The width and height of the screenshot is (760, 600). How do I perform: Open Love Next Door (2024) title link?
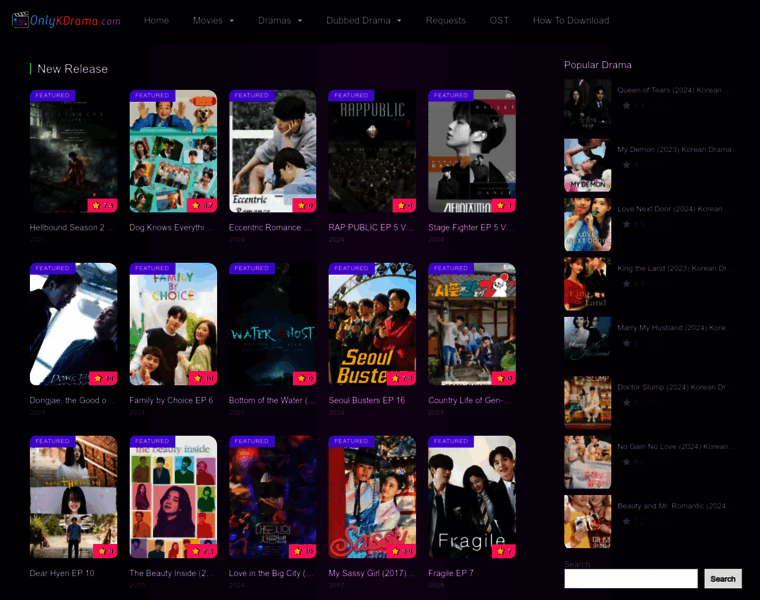pos(674,209)
